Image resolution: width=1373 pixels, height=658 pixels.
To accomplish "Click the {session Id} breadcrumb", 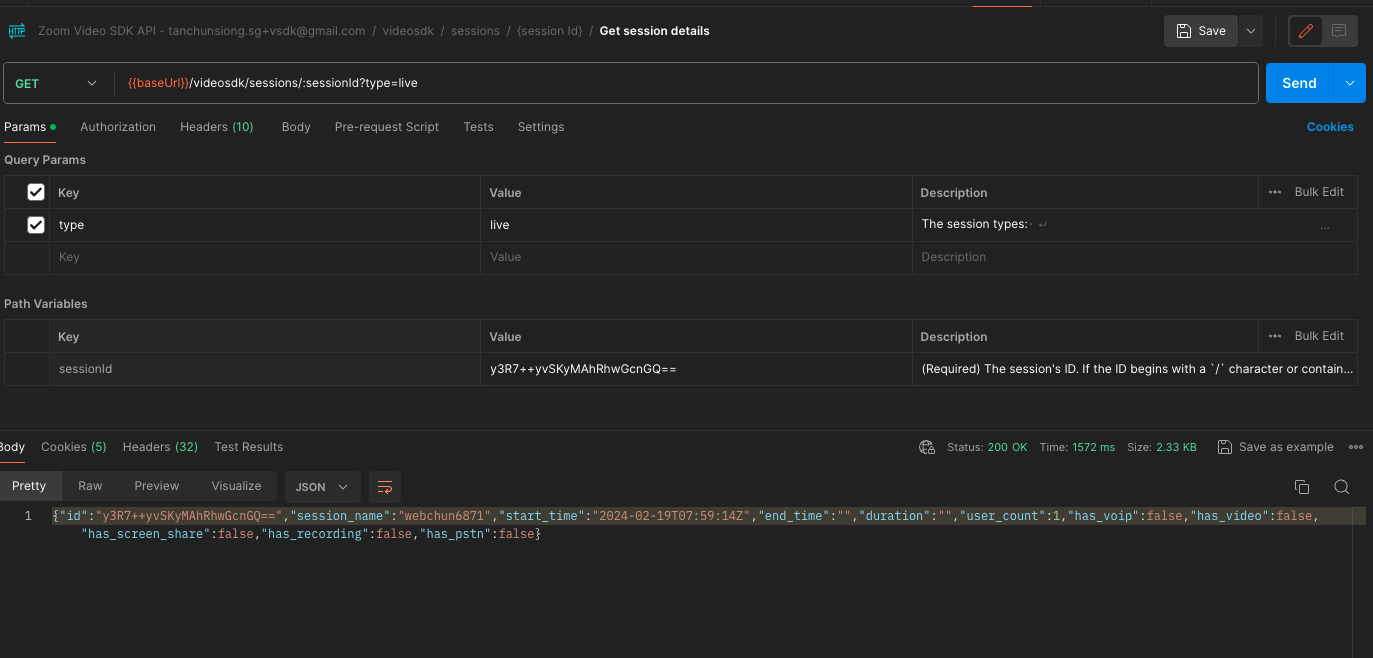I will click(549, 31).
